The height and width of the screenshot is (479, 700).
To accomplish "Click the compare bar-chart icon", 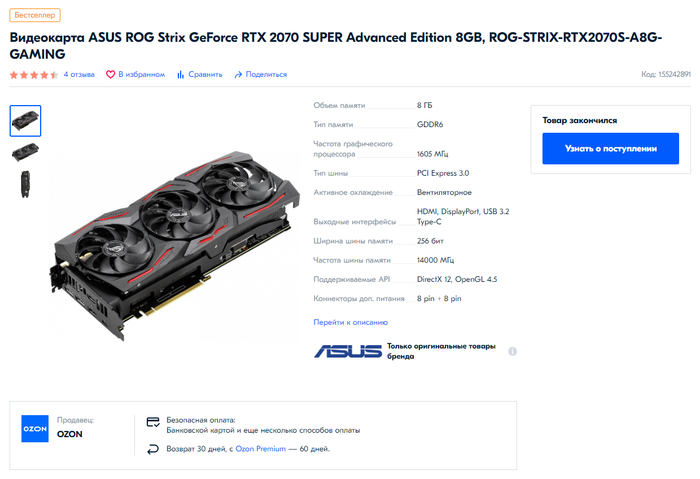I will pyautogui.click(x=180, y=75).
